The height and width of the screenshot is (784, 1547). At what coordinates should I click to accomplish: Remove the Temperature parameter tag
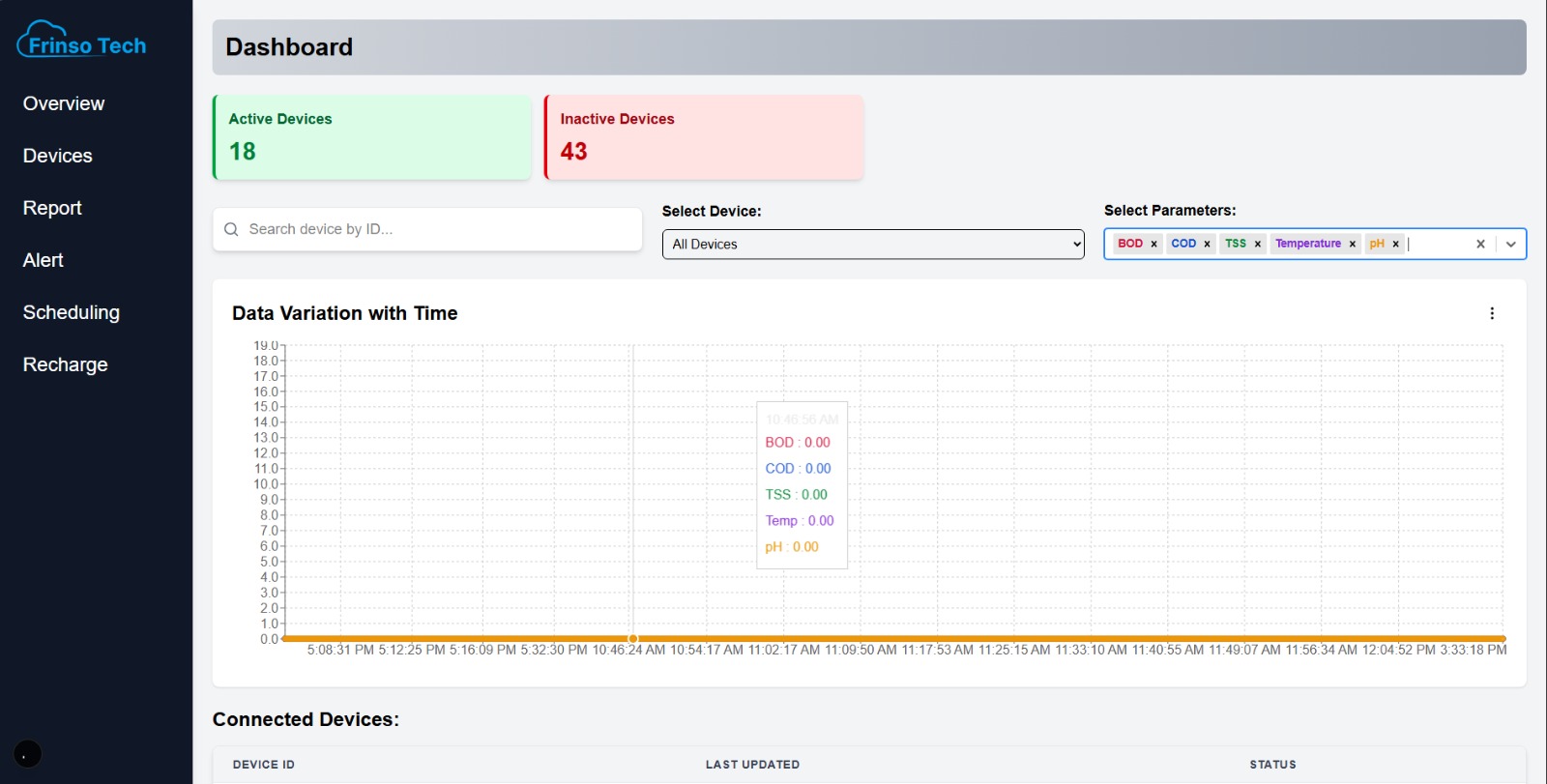tap(1352, 245)
